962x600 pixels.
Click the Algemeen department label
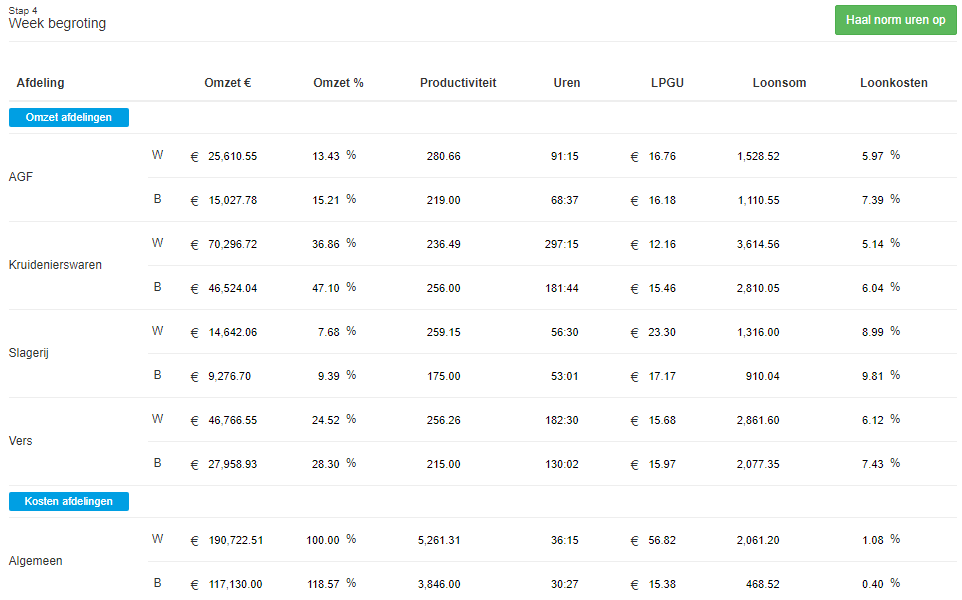36,561
